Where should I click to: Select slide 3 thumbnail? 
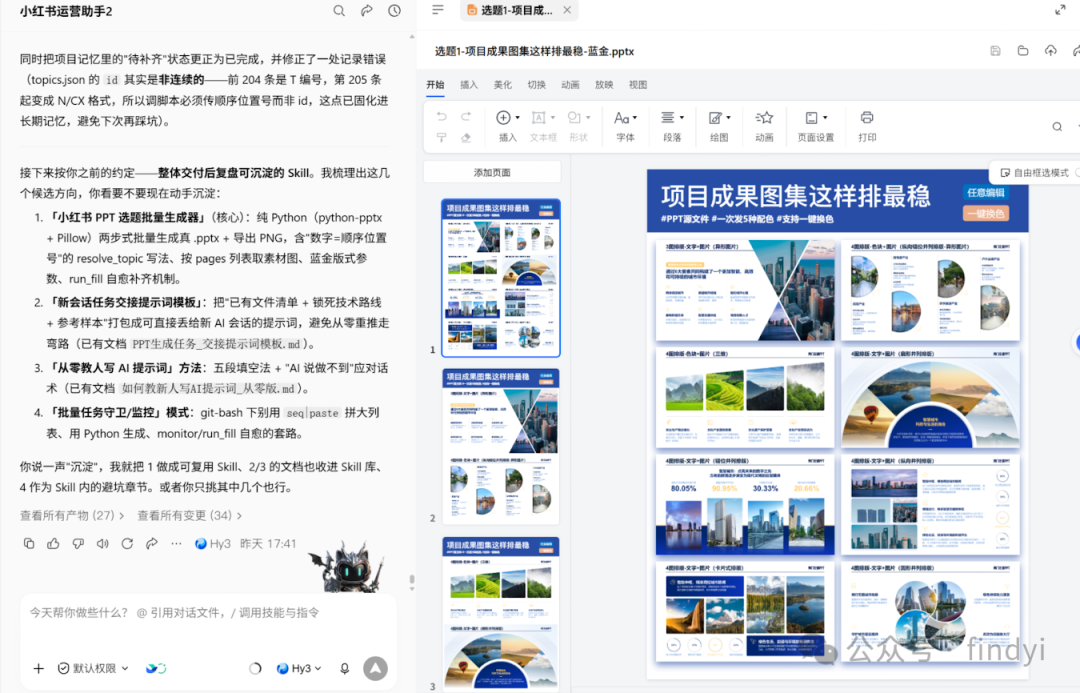(501, 614)
